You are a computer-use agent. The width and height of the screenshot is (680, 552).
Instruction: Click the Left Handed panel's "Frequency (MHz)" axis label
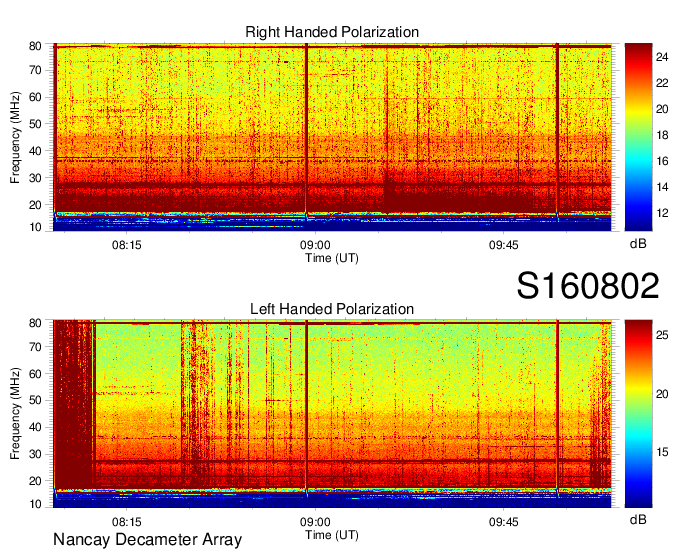15,414
